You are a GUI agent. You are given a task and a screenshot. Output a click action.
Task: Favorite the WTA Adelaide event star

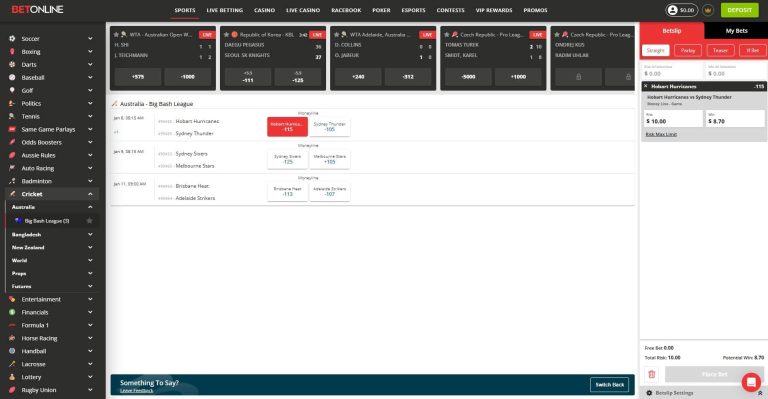point(336,35)
